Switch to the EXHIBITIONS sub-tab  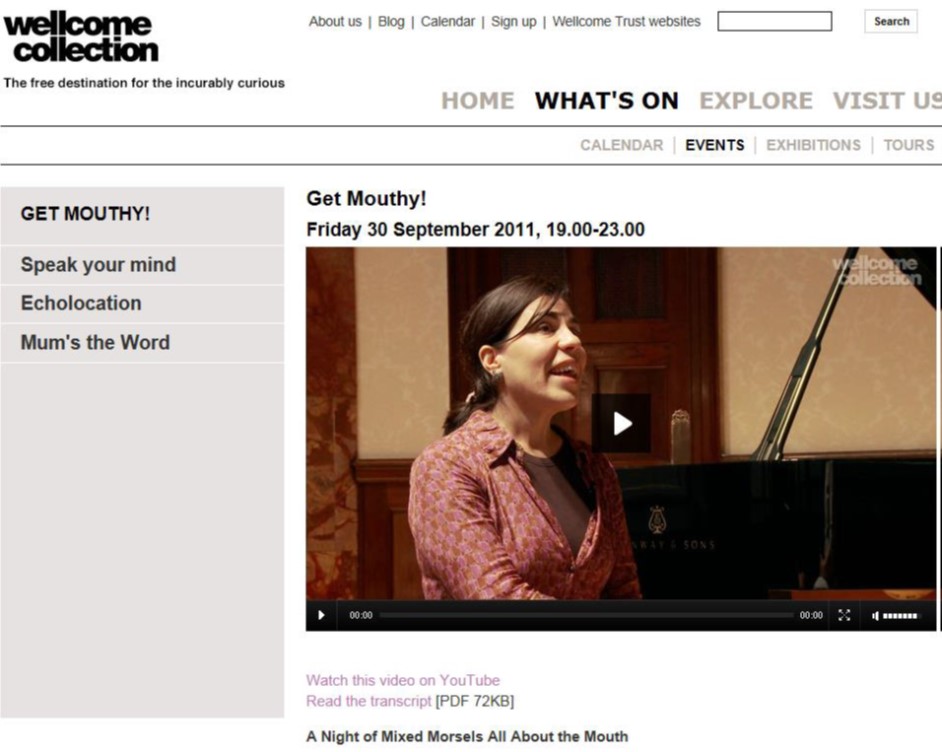[813, 145]
